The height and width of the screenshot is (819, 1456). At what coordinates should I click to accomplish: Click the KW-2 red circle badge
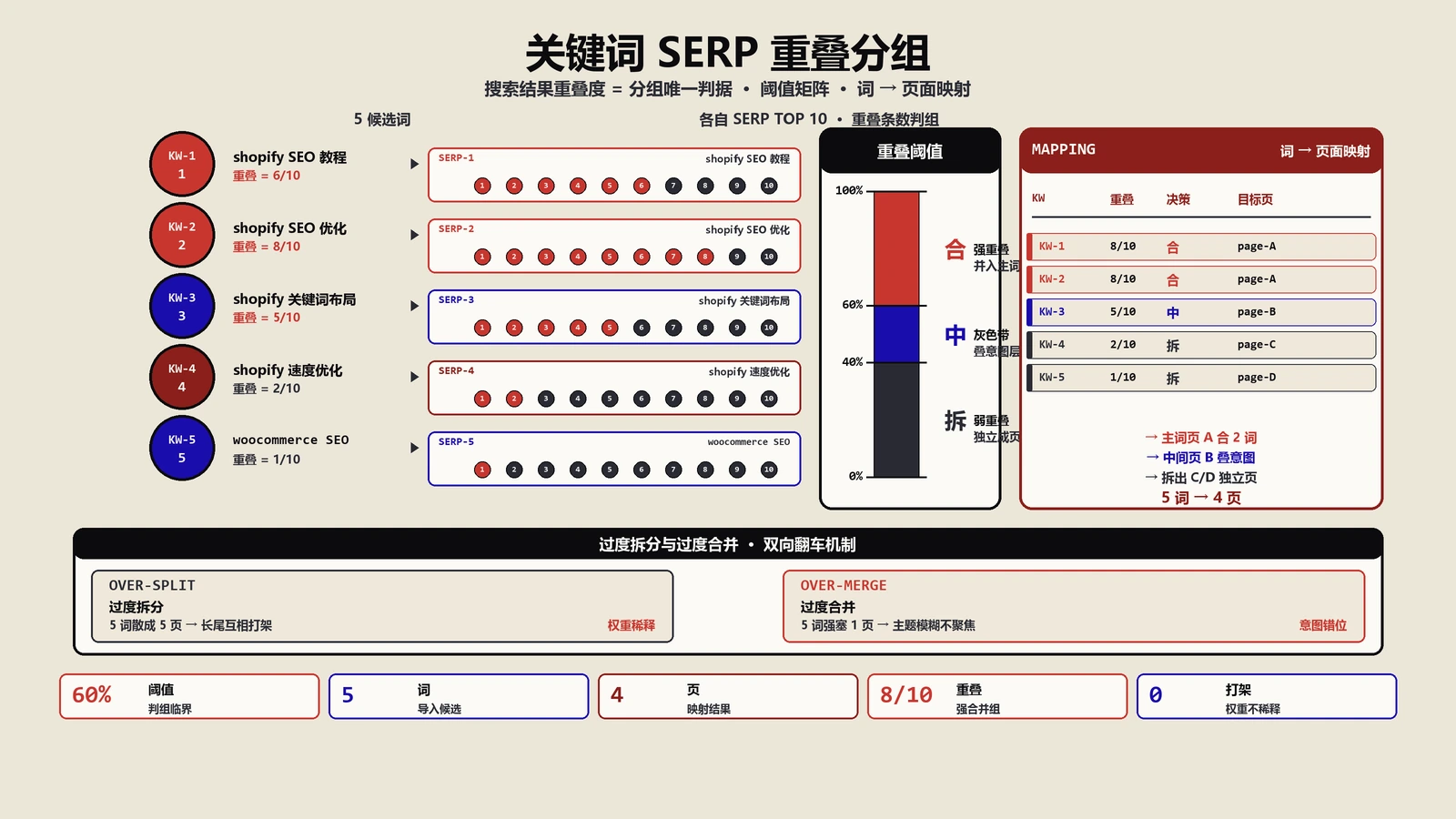(x=182, y=236)
